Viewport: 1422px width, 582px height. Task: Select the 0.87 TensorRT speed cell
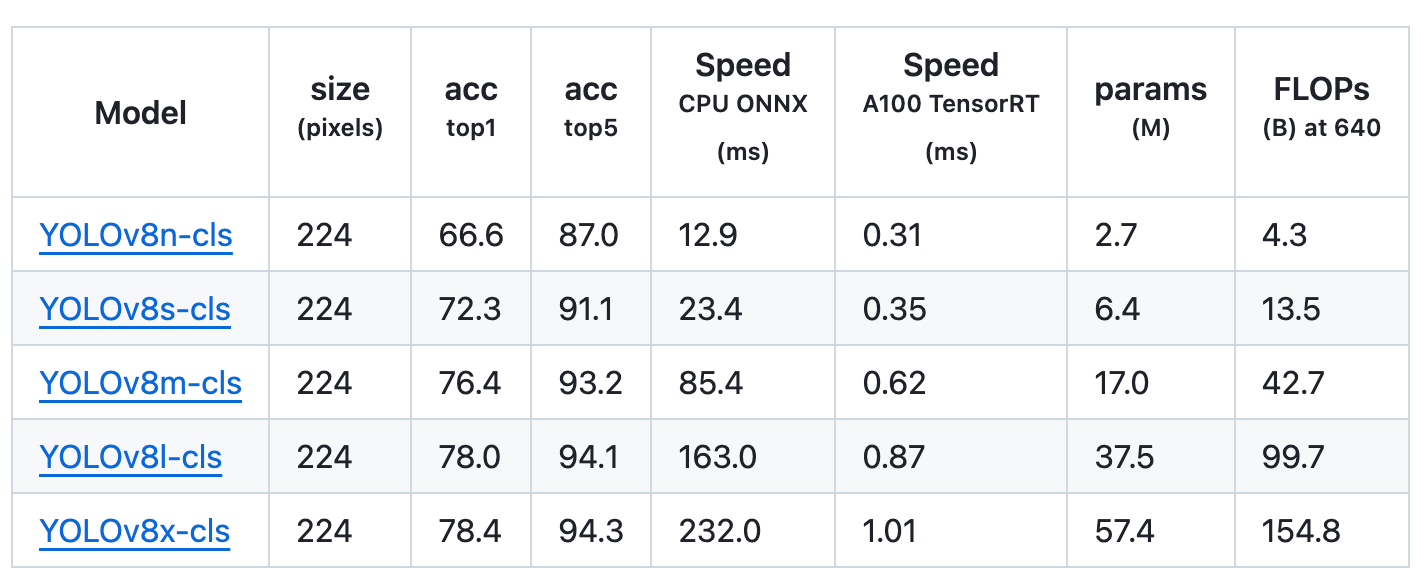tap(895, 458)
